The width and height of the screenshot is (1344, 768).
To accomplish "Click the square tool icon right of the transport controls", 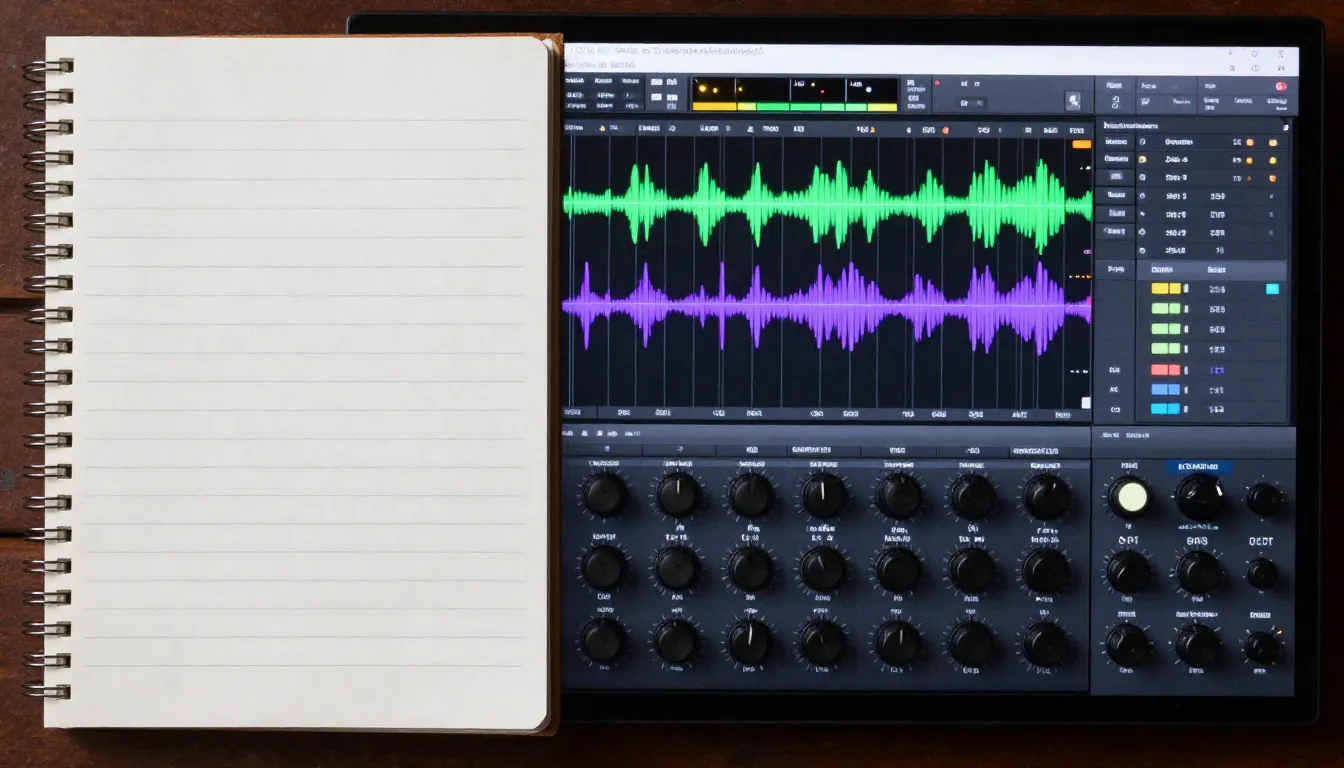I will click(1073, 100).
